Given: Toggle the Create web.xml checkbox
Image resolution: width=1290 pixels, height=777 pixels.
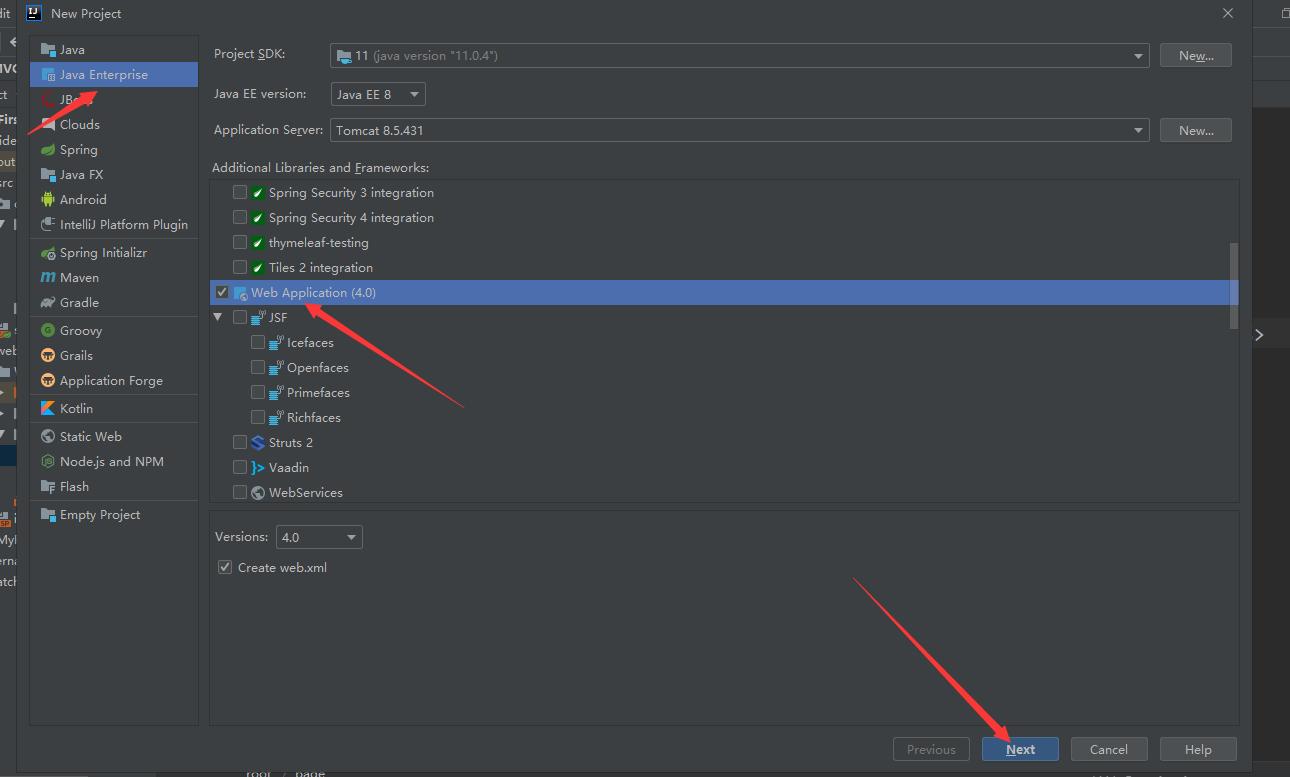Looking at the screenshot, I should [225, 567].
